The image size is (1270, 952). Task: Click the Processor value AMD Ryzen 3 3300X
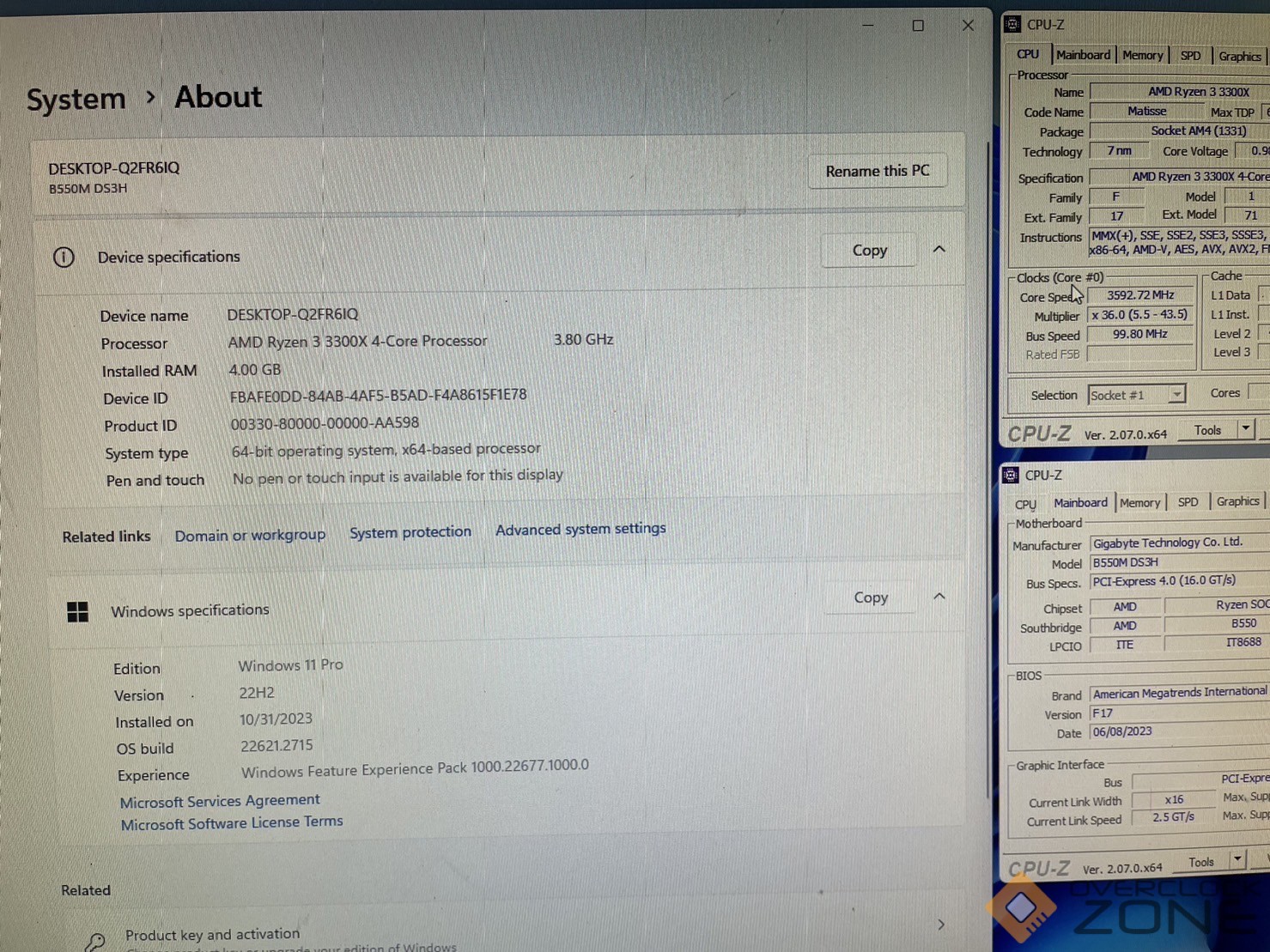[x=358, y=341]
